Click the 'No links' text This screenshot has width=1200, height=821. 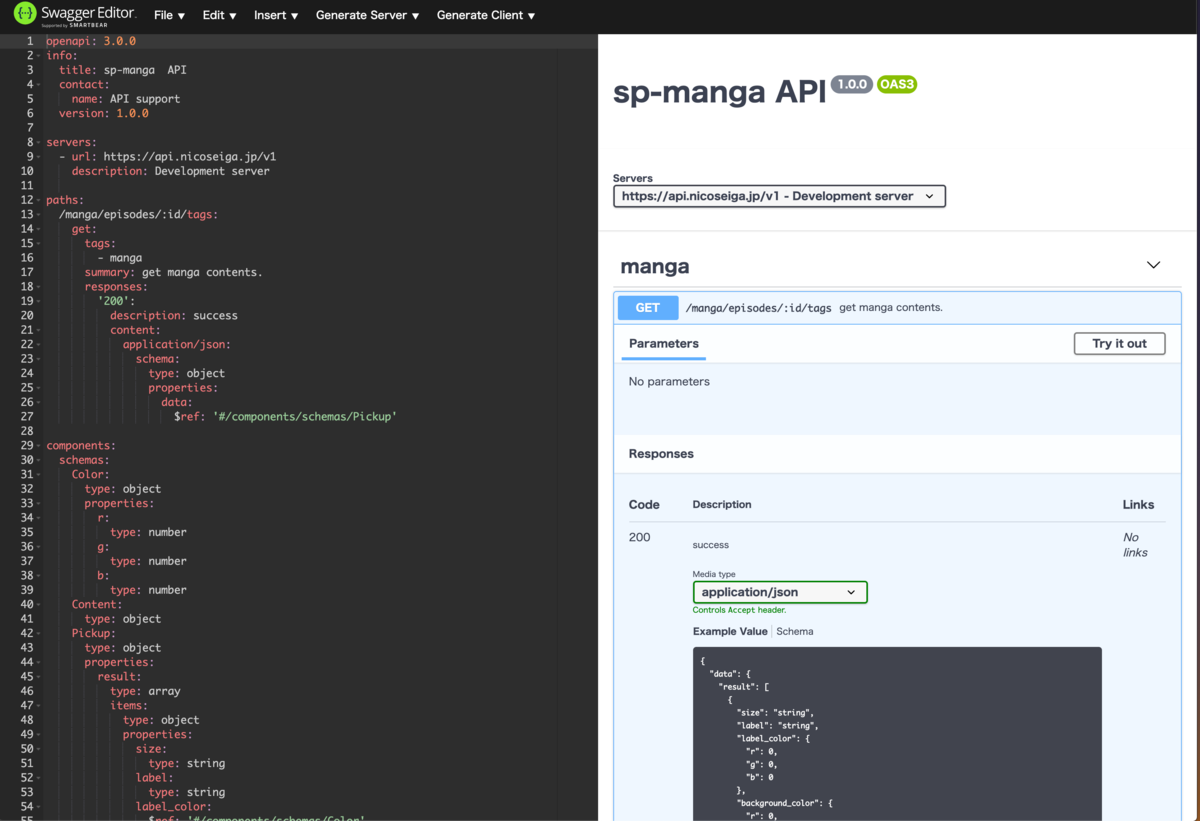pos(1135,545)
